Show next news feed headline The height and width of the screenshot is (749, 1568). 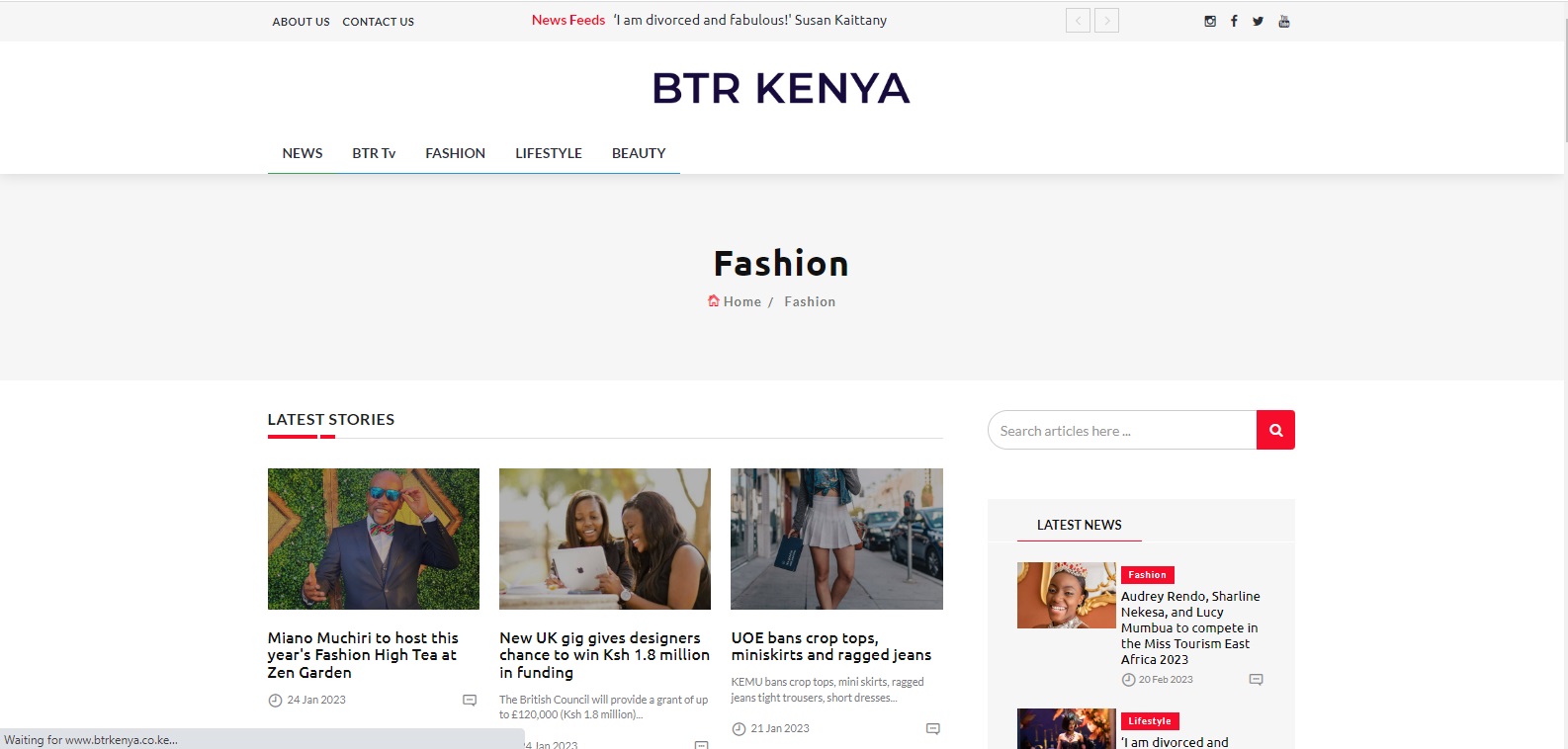pos(1106,21)
